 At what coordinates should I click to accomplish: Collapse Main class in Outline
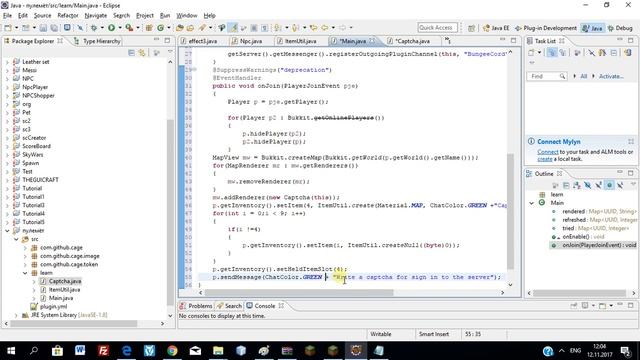click(x=531, y=203)
